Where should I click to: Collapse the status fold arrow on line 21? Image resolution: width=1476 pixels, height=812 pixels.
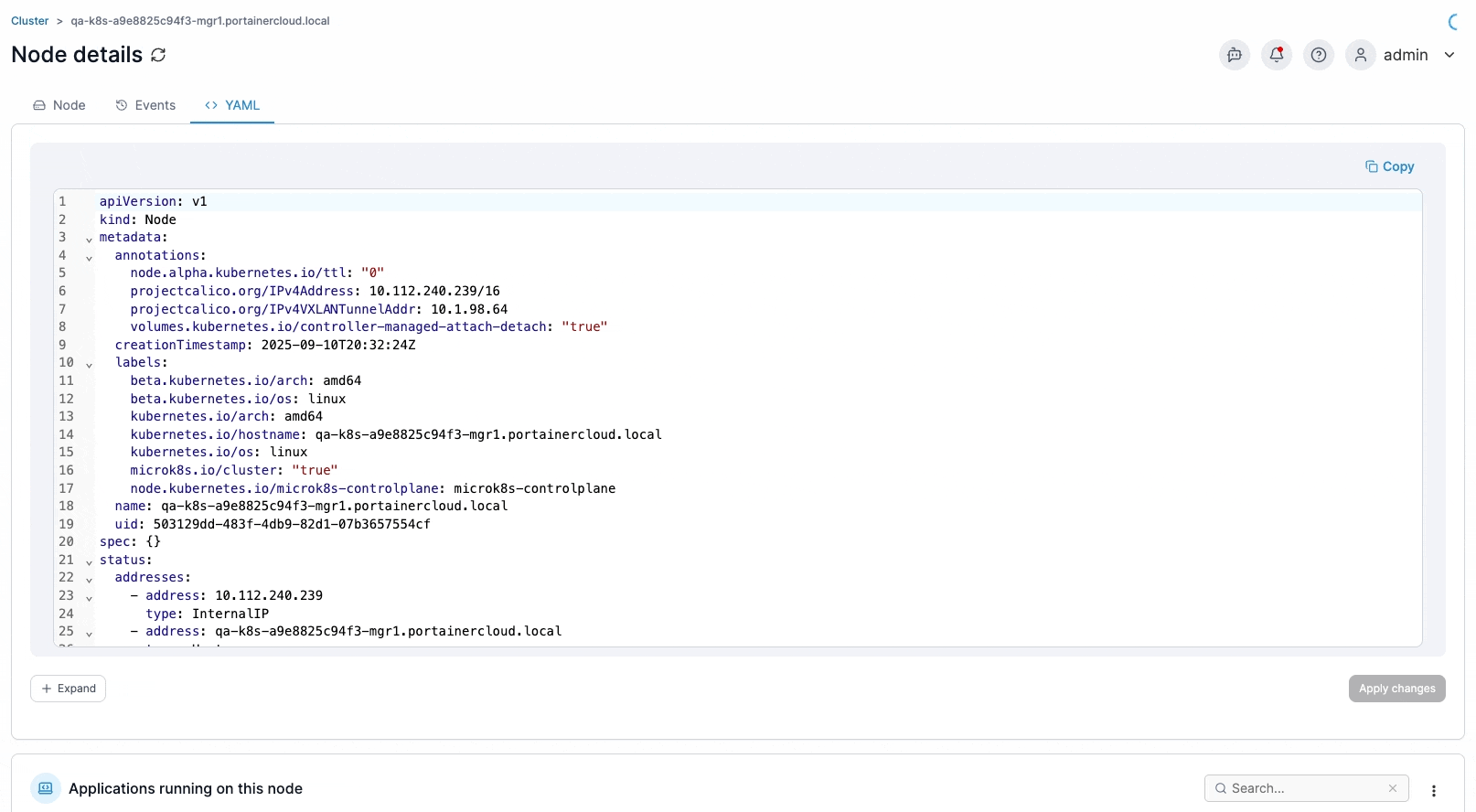tap(89, 562)
